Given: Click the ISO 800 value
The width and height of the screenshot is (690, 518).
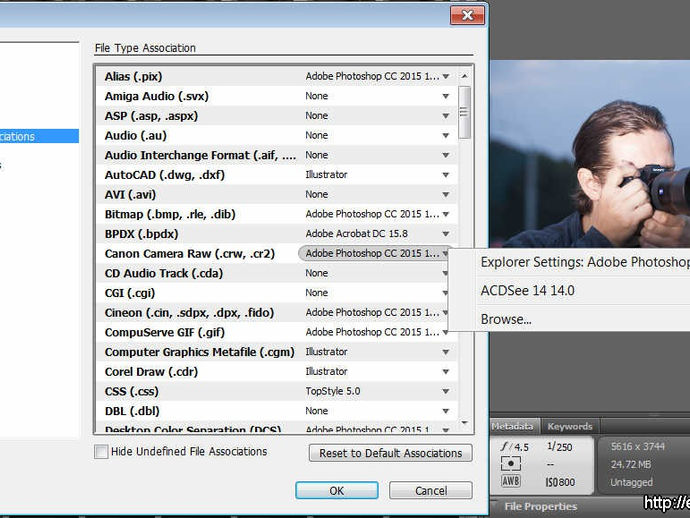Looking at the screenshot, I should [x=560, y=482].
